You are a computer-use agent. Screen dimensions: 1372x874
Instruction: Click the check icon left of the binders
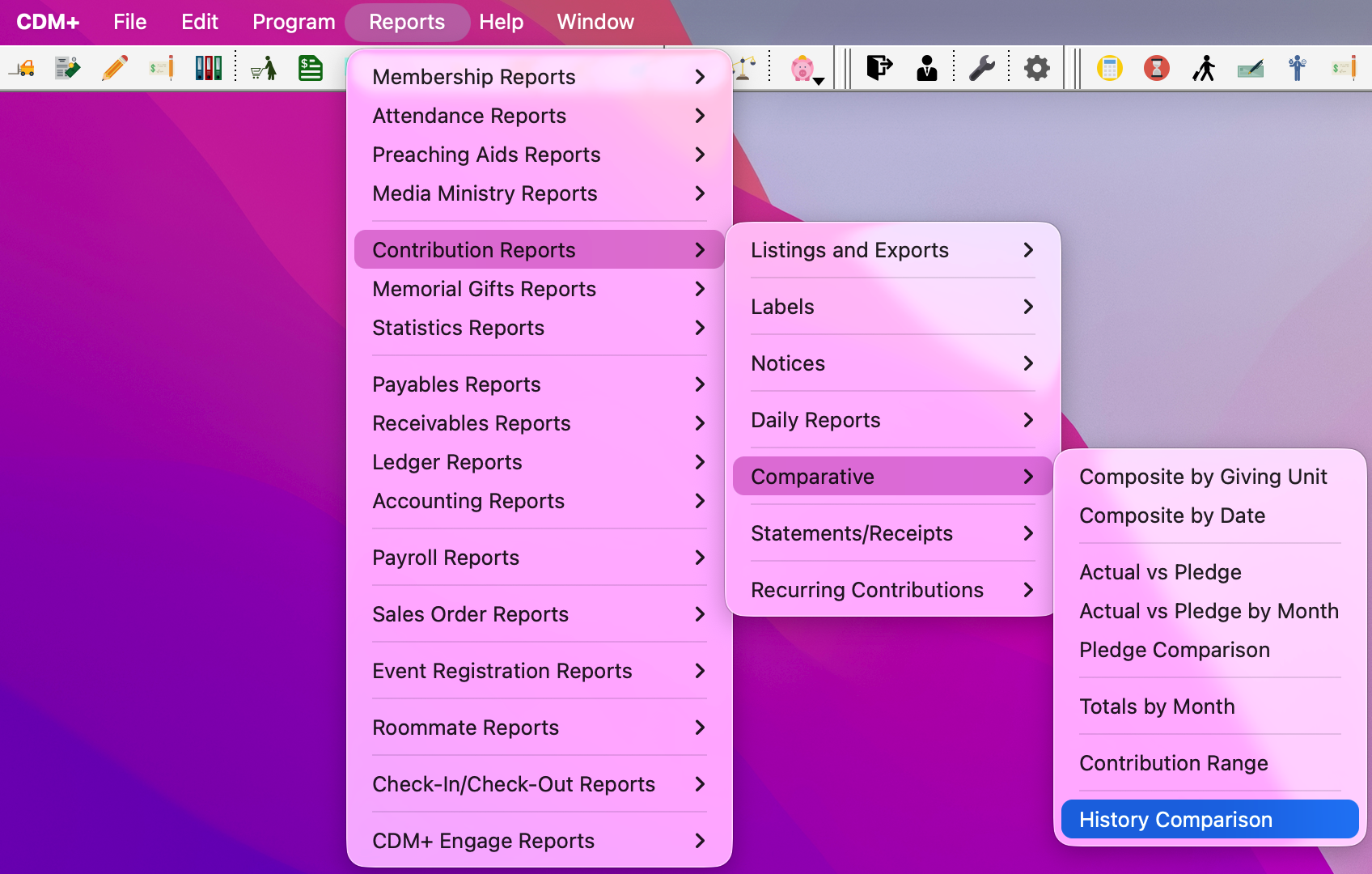[x=162, y=68]
